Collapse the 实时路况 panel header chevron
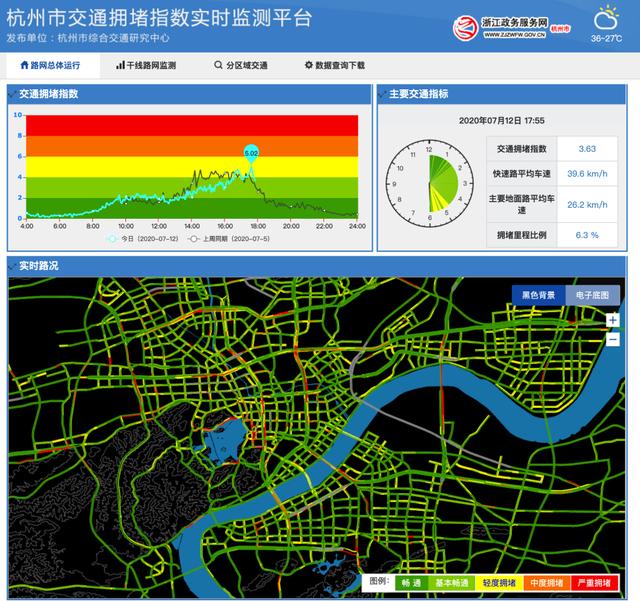The image size is (640, 601). tap(13, 266)
